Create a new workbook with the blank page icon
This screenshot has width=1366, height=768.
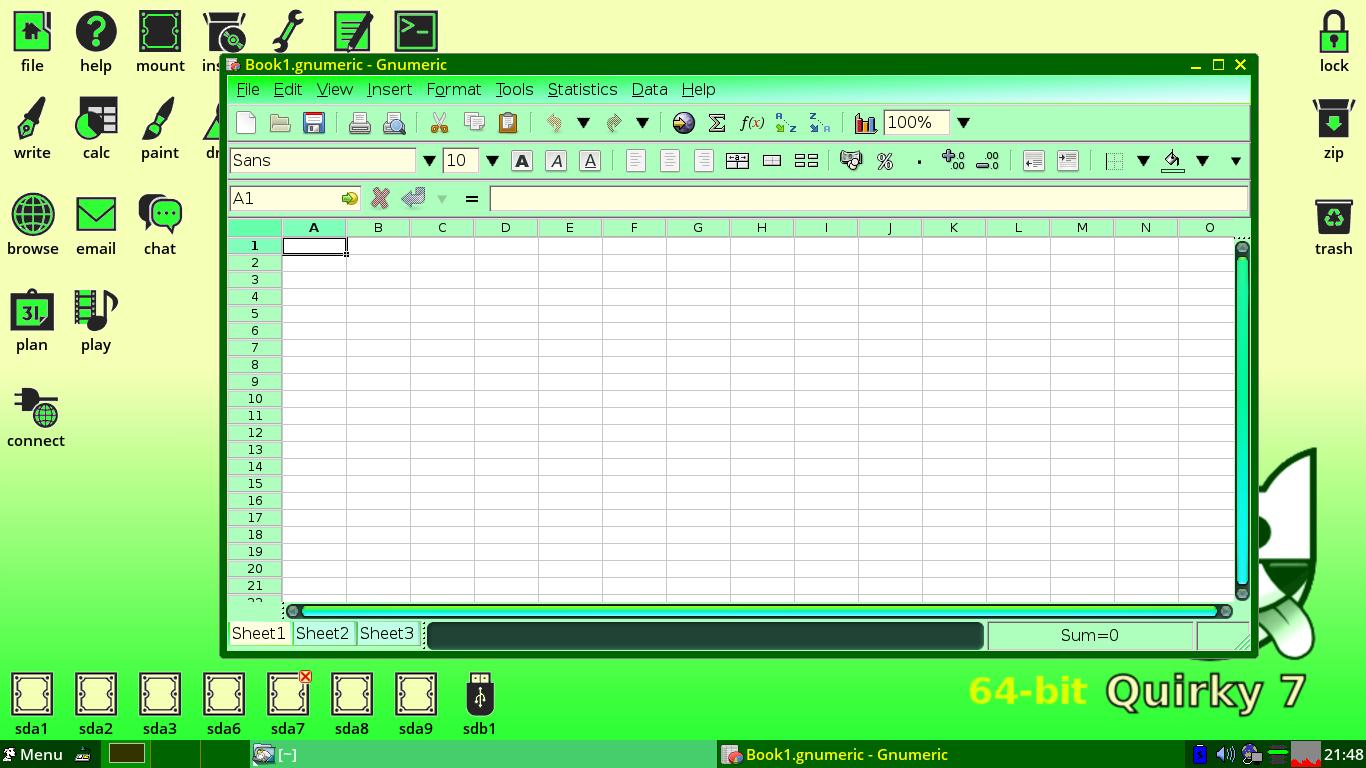click(246, 123)
